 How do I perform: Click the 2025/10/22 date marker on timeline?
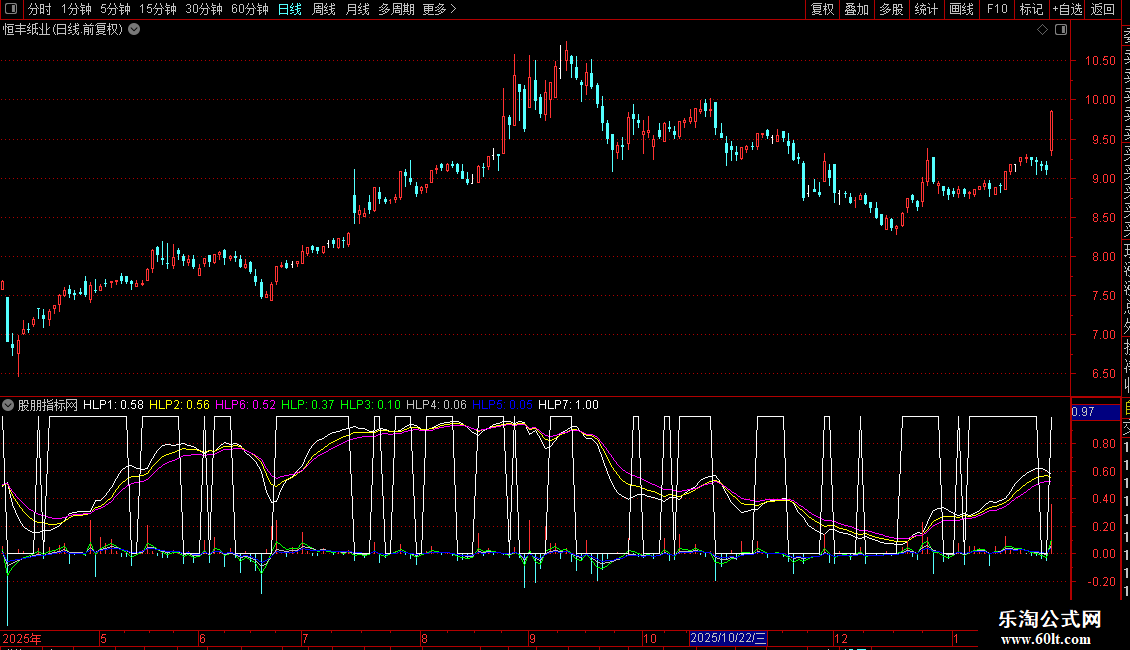click(729, 638)
